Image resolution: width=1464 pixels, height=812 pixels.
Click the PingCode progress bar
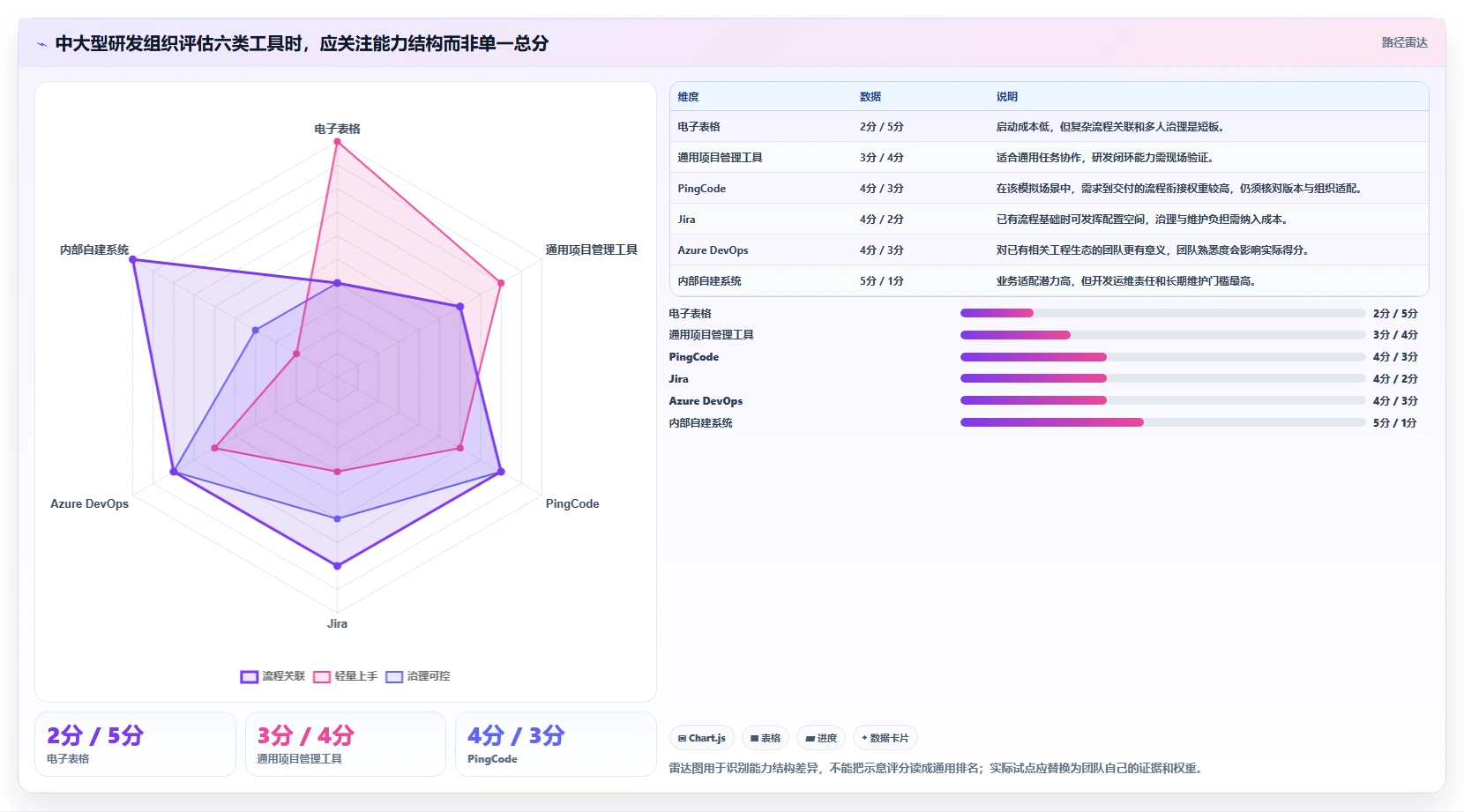(1162, 357)
